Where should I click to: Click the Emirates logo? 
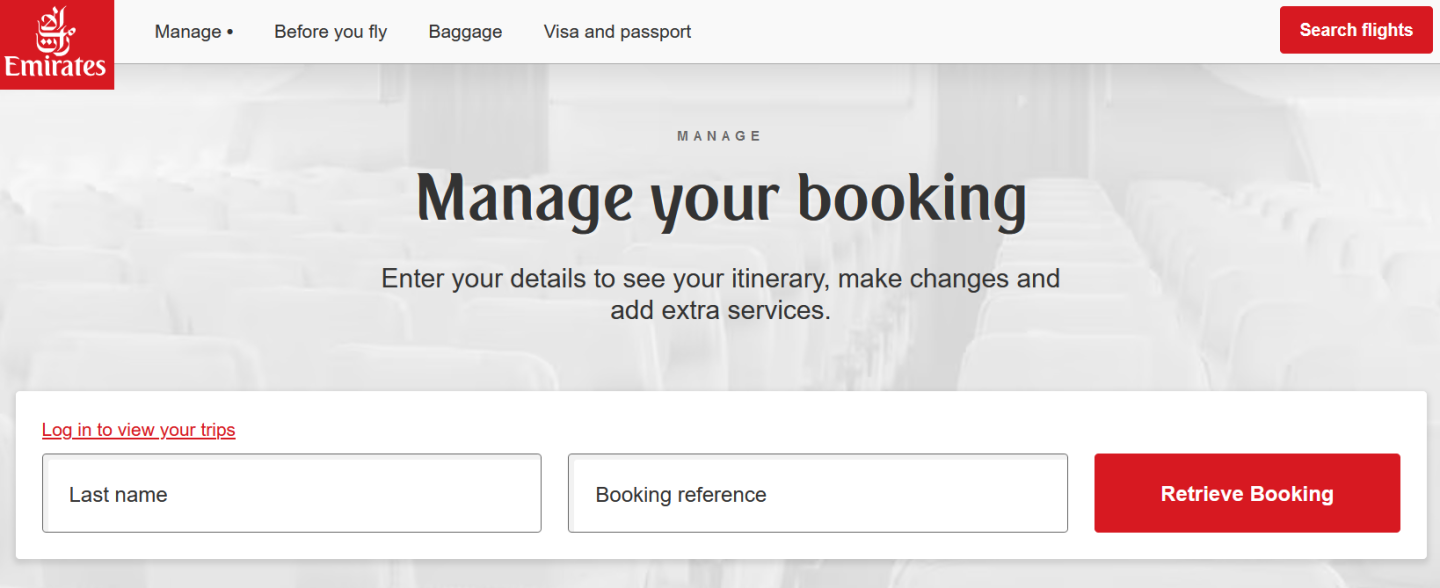click(x=56, y=44)
